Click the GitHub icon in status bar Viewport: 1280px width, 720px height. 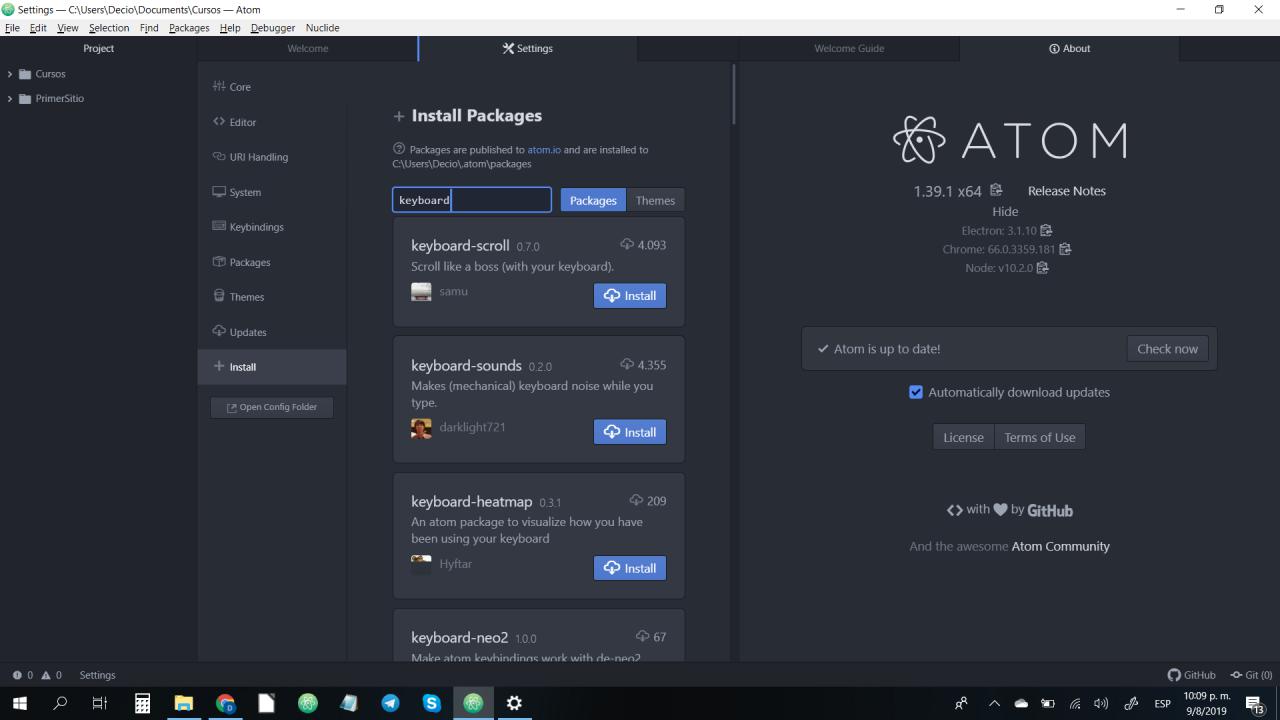pos(1172,675)
